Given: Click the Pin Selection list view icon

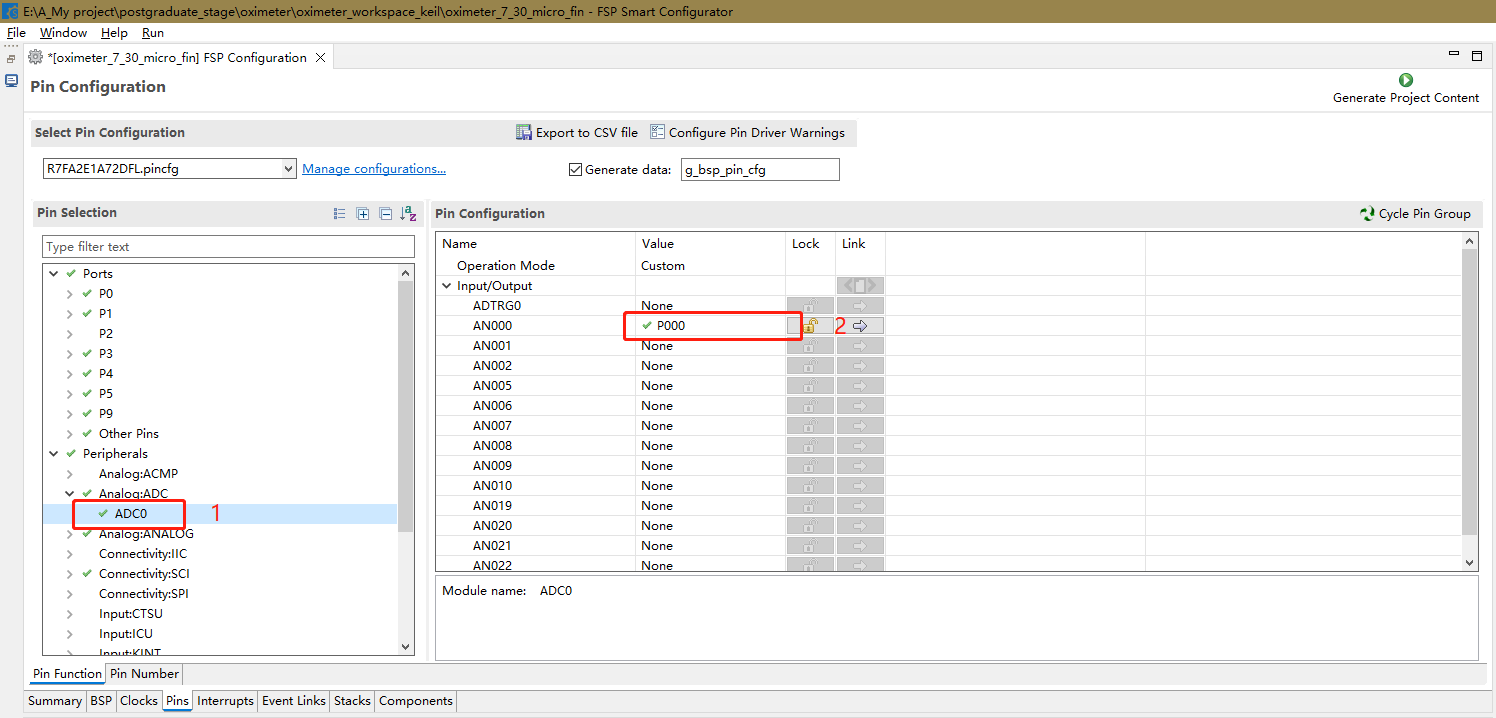Looking at the screenshot, I should [340, 213].
